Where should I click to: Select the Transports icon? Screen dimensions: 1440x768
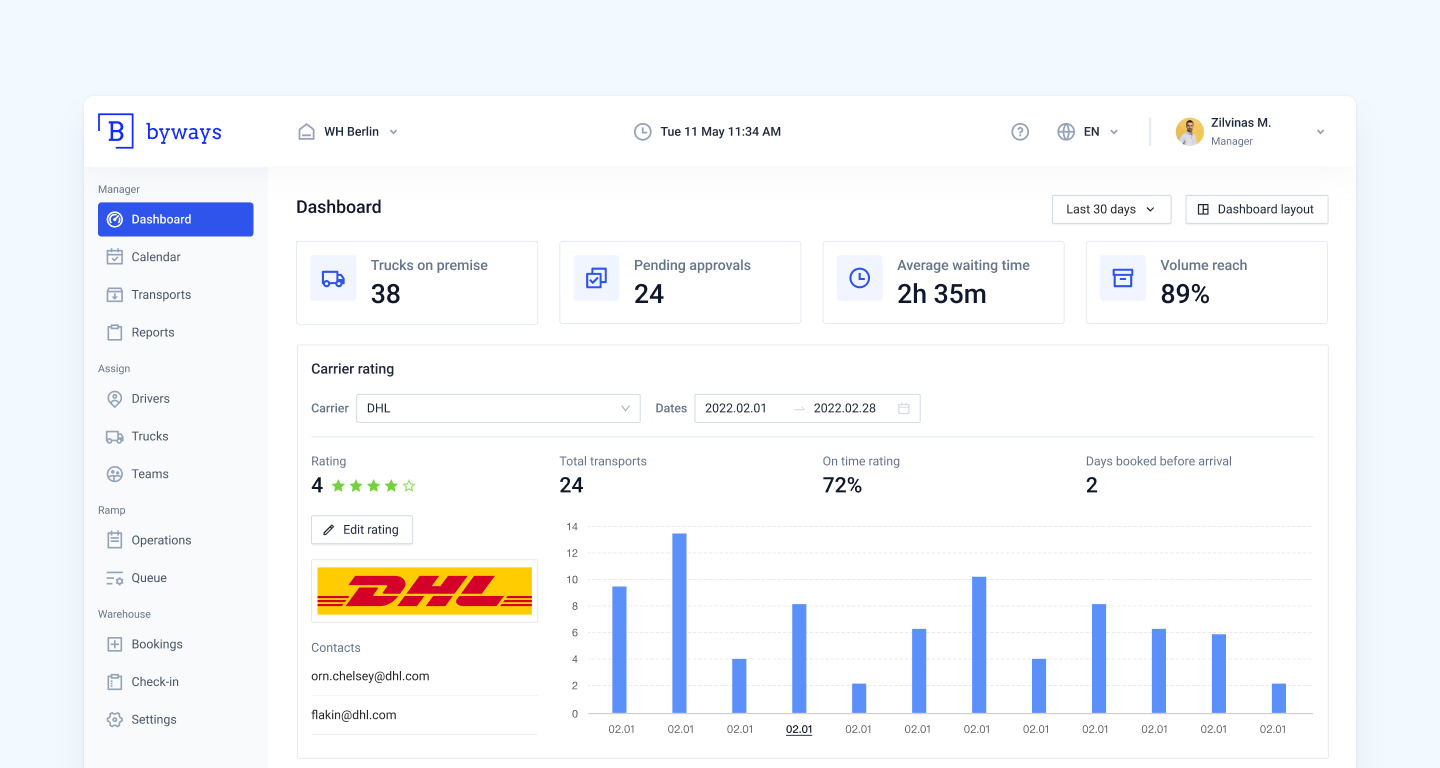113,294
